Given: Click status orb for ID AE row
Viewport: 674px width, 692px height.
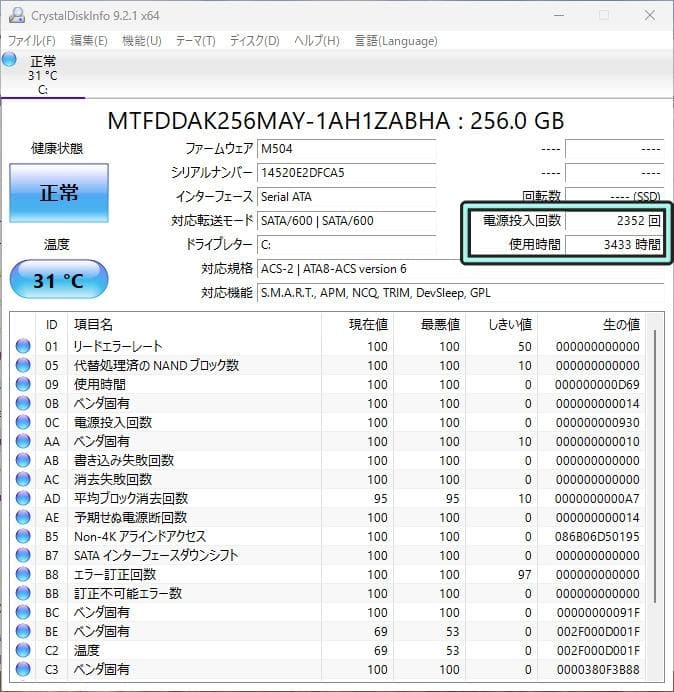Looking at the screenshot, I should click(x=23, y=517).
